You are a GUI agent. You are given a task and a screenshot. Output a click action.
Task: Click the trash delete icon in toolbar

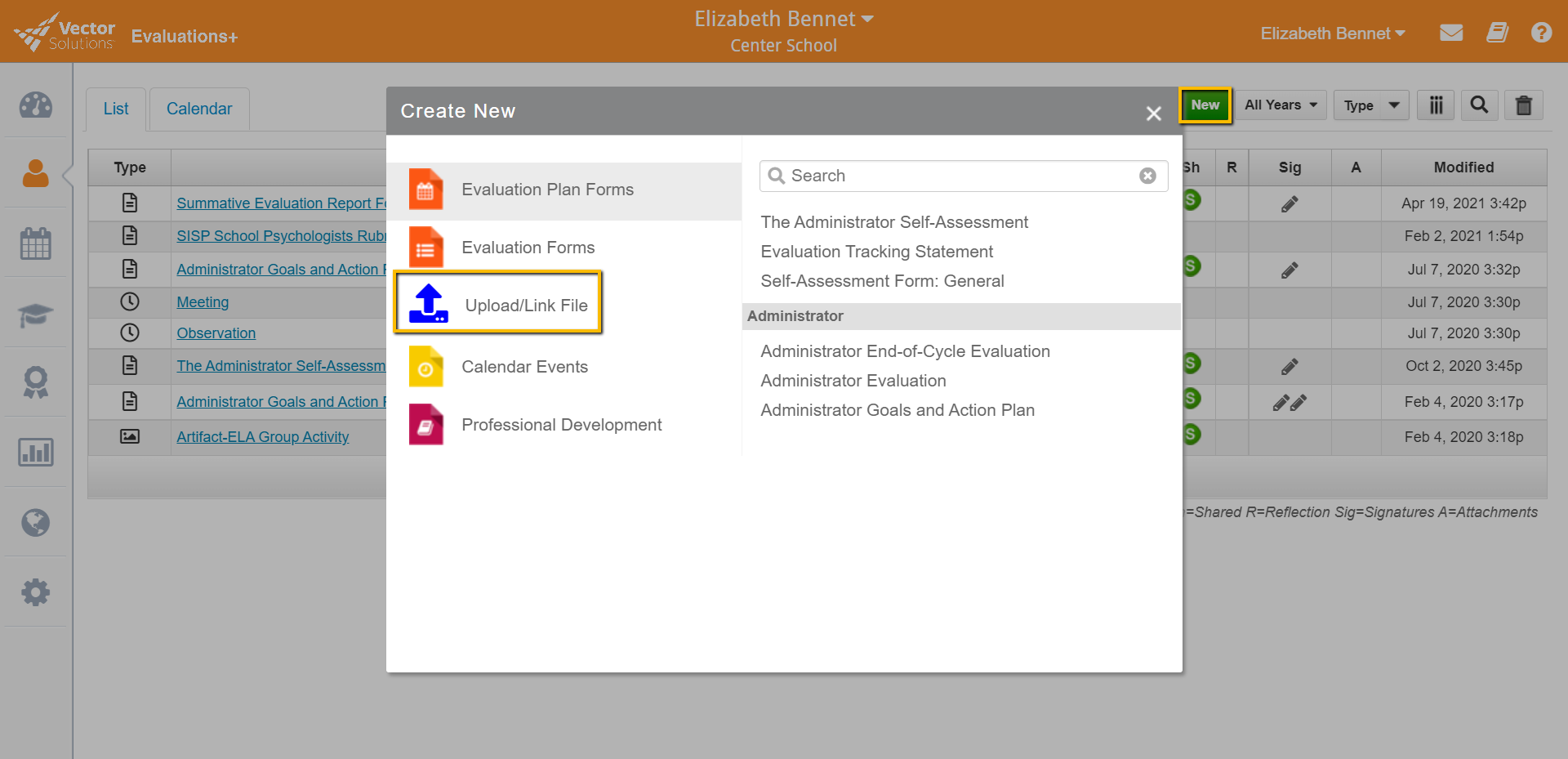coord(1523,105)
